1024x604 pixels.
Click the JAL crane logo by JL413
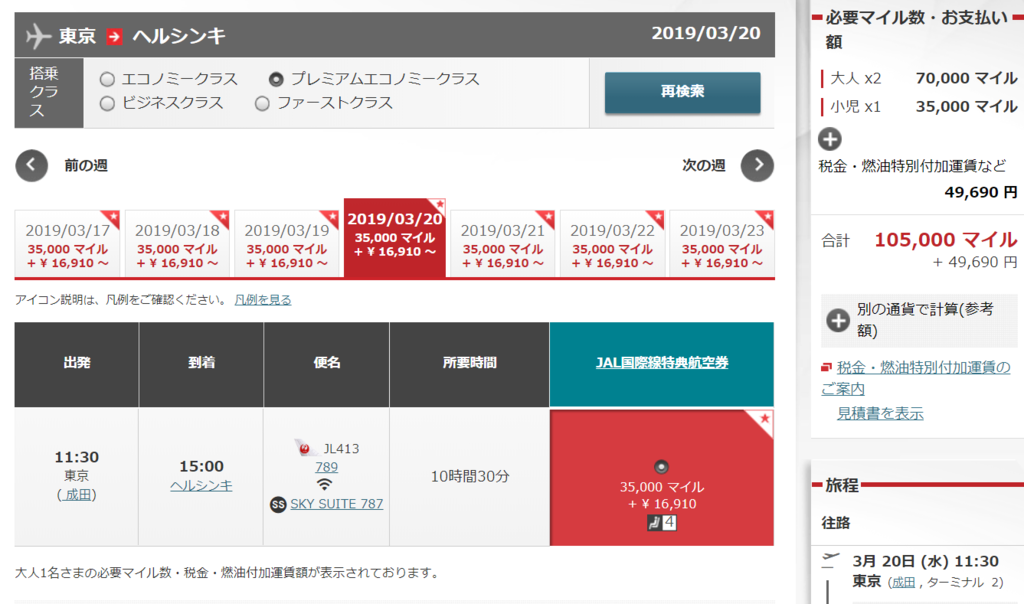304,448
